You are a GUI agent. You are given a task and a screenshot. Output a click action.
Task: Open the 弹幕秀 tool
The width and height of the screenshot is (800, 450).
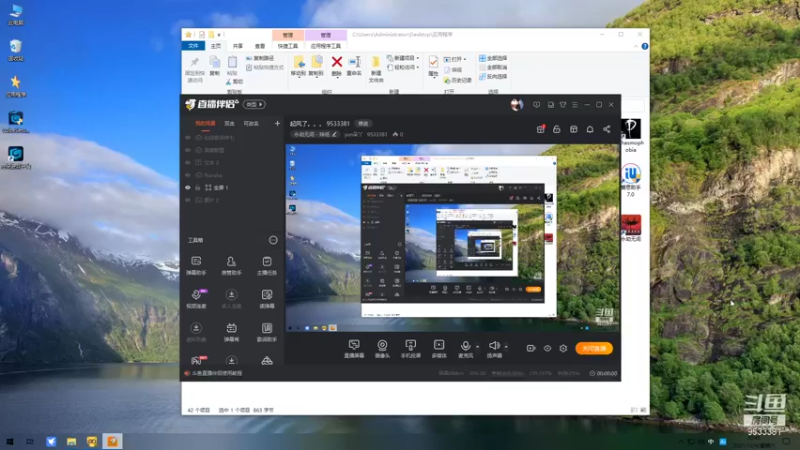[x=231, y=332]
